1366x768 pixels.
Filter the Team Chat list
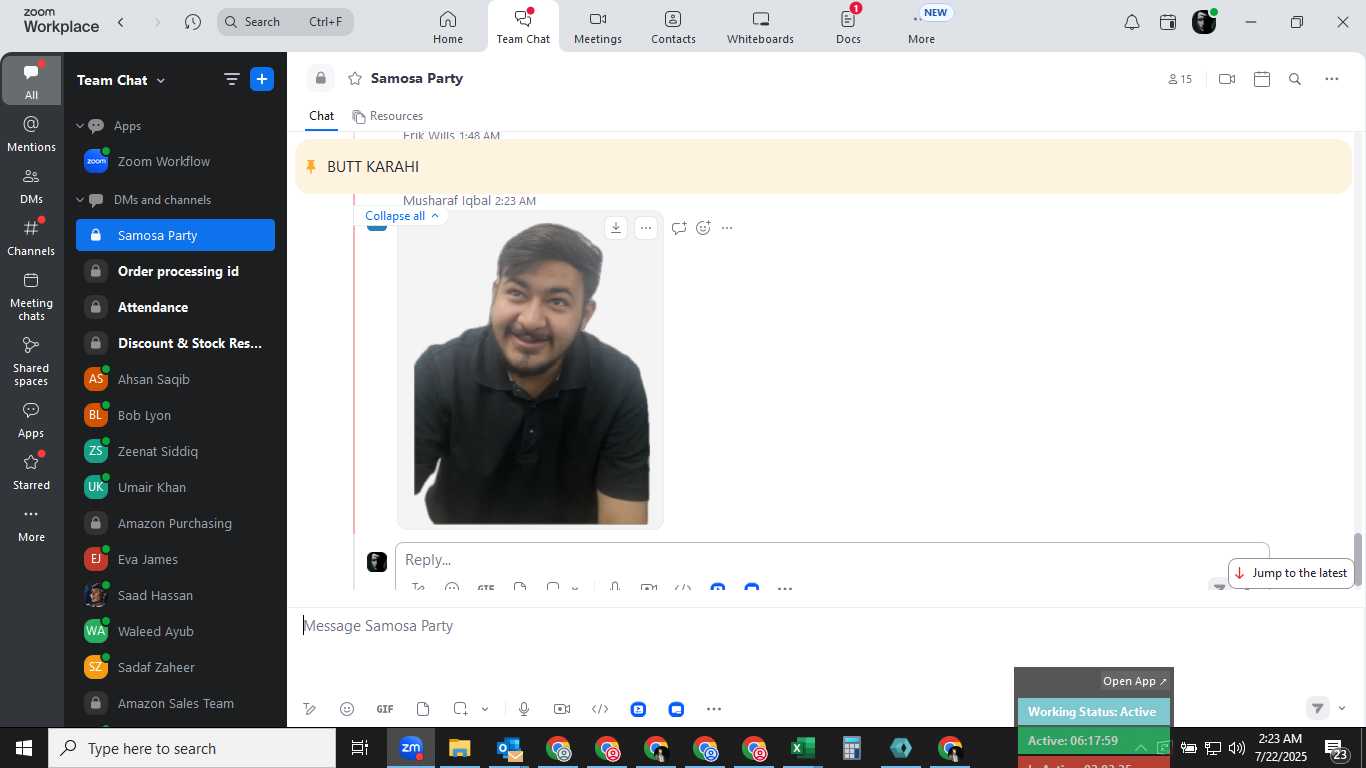[x=231, y=79]
